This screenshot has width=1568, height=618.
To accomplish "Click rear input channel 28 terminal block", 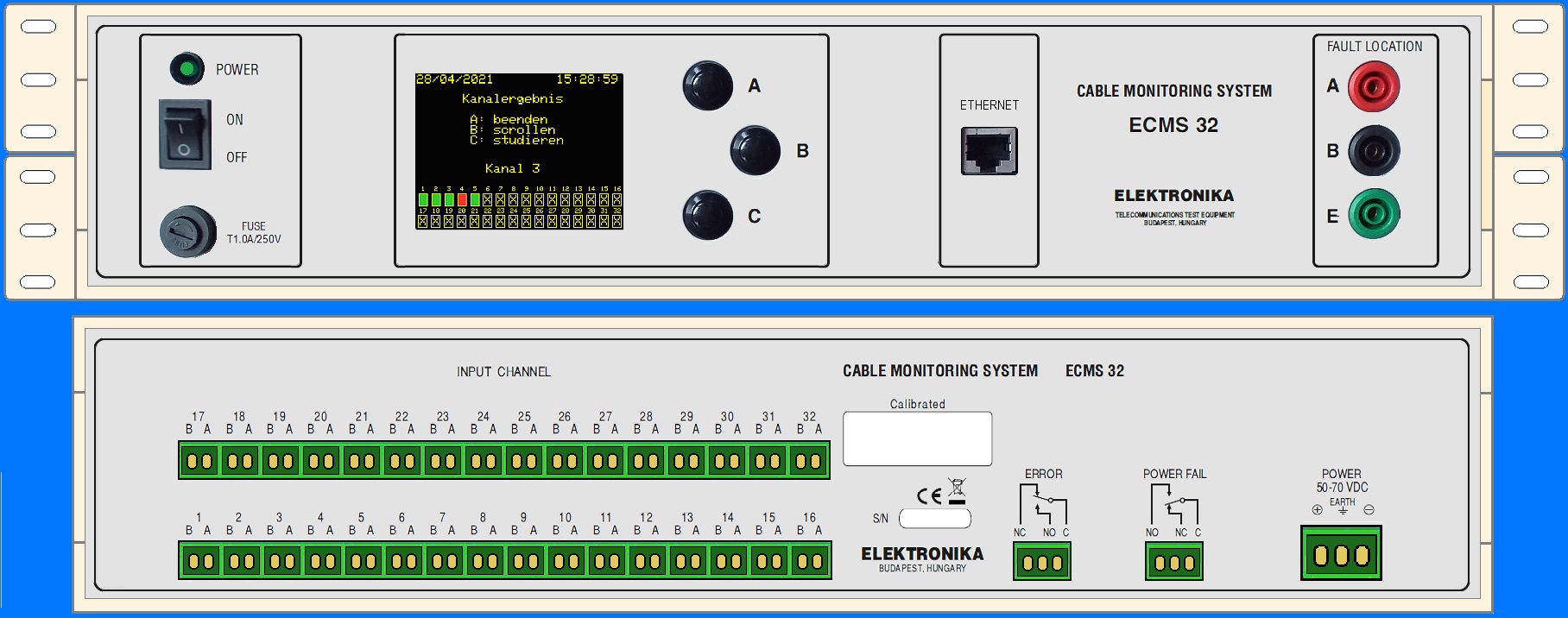I will 646,461.
